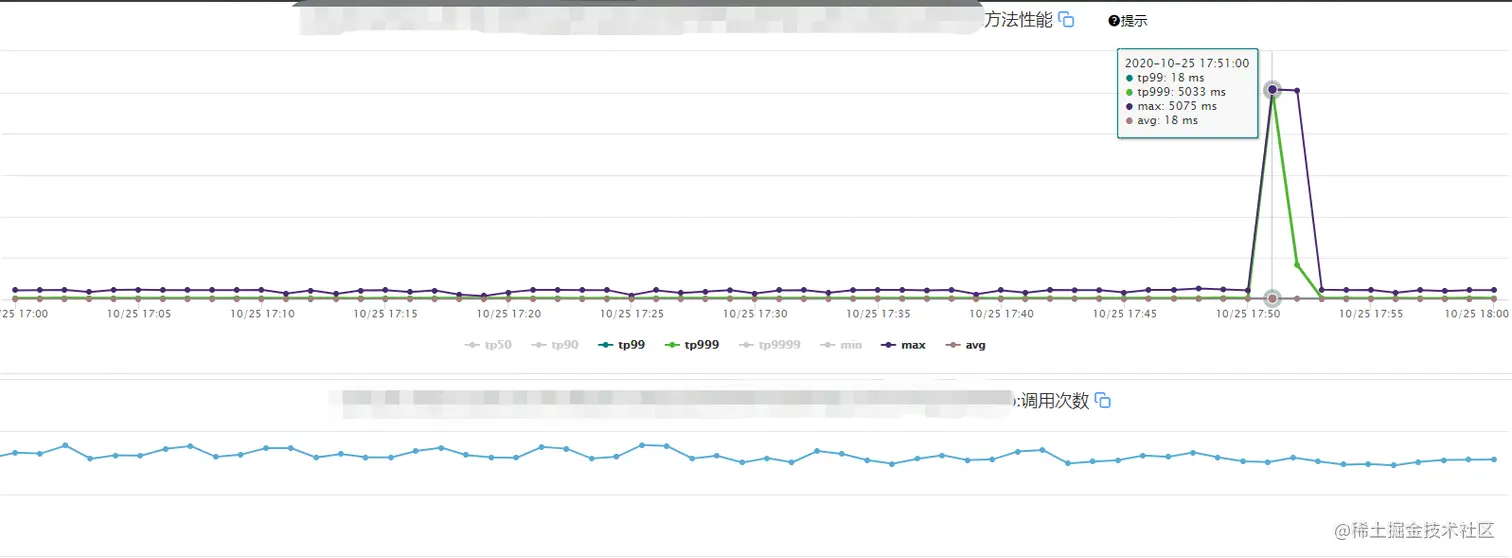Screen dimensions: 1512x558
Task: Toggle the tp99 series in legend
Action: click(x=622, y=345)
